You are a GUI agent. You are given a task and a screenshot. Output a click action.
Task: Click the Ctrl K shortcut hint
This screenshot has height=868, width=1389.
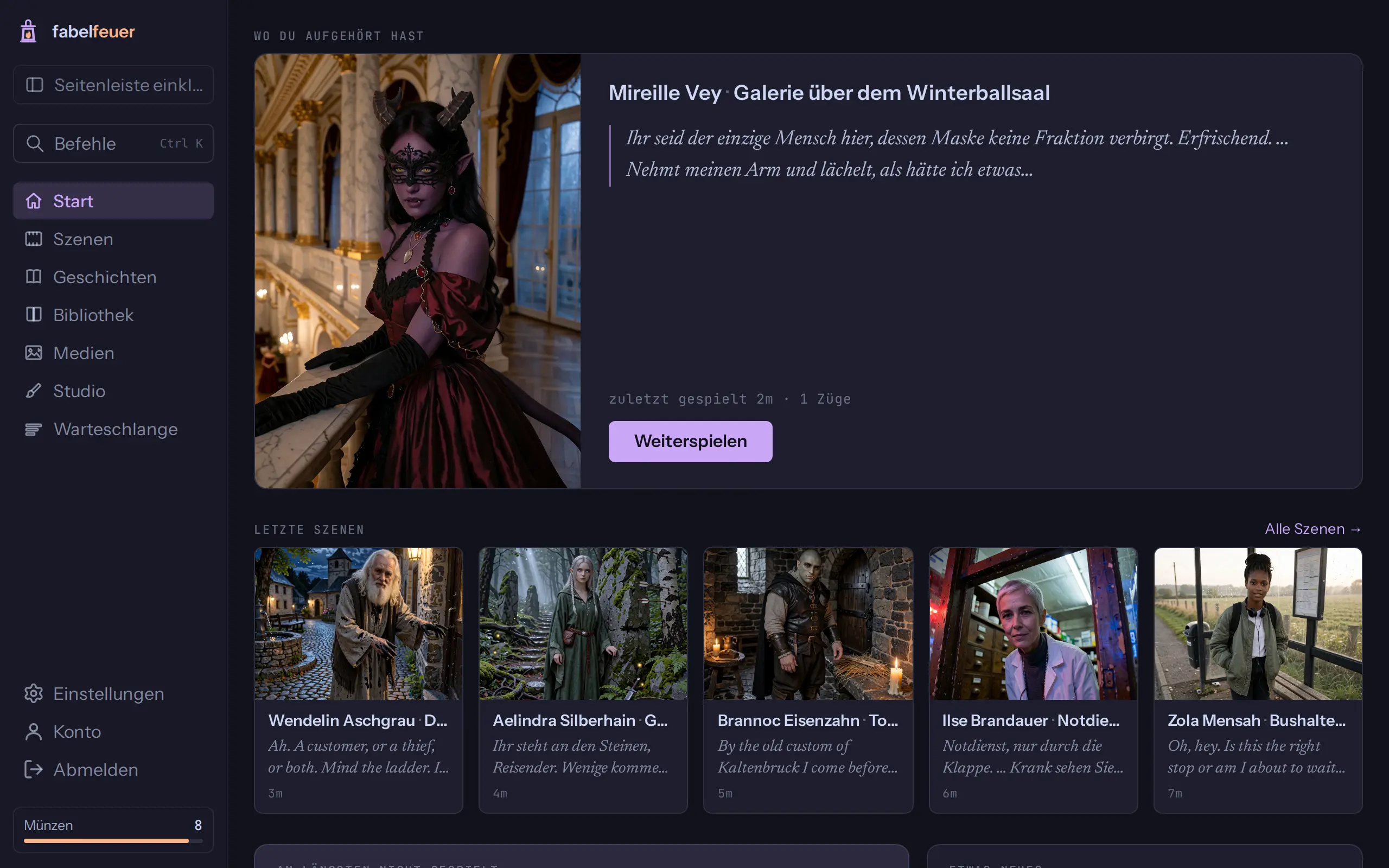point(181,144)
